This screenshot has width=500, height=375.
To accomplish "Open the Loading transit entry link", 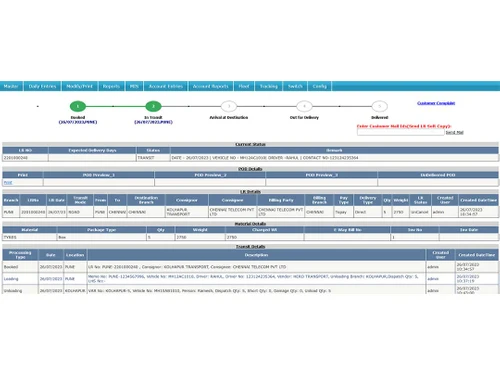I will tap(11, 279).
